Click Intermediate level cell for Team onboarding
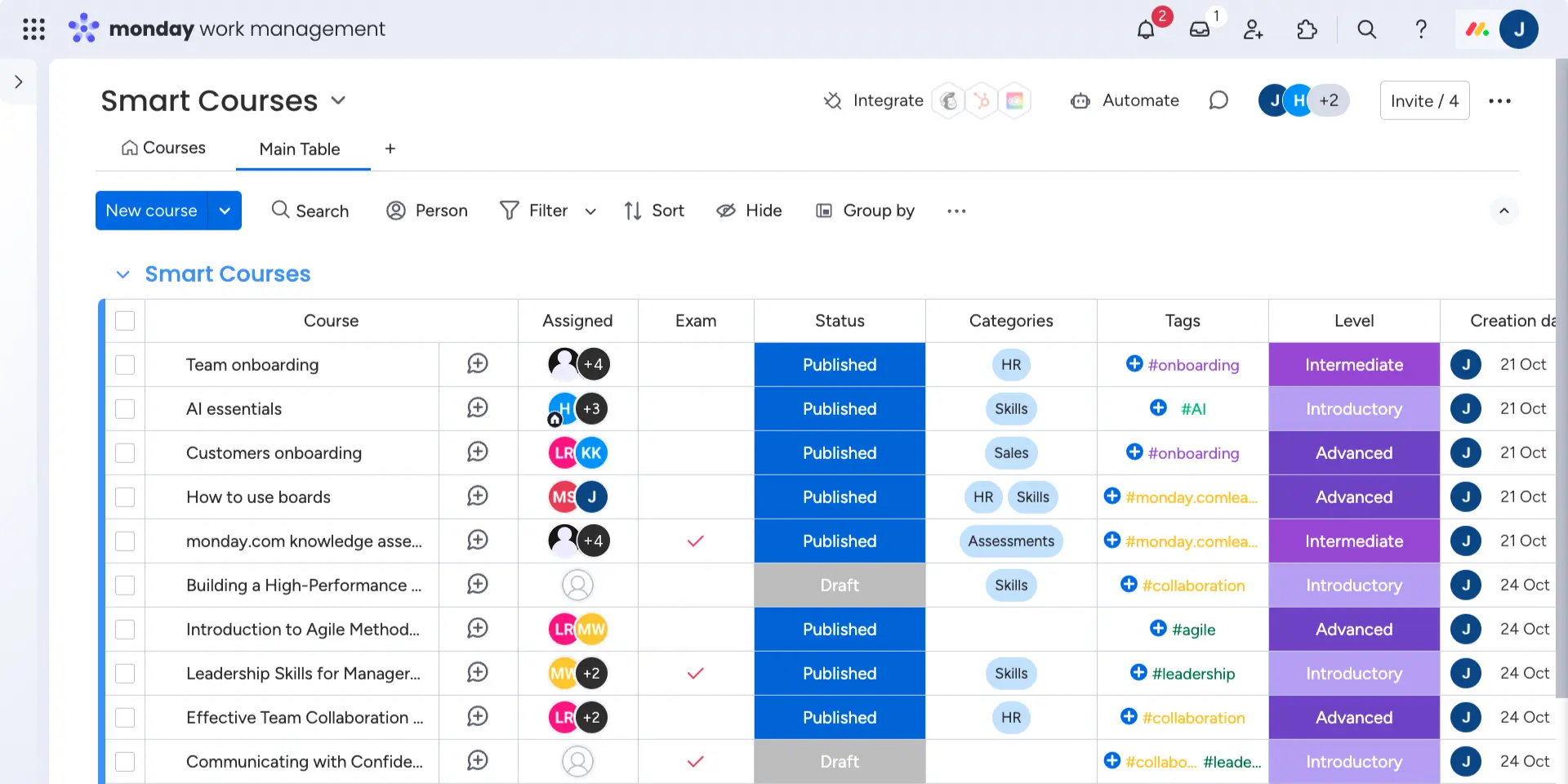The width and height of the screenshot is (1568, 784). pos(1353,365)
